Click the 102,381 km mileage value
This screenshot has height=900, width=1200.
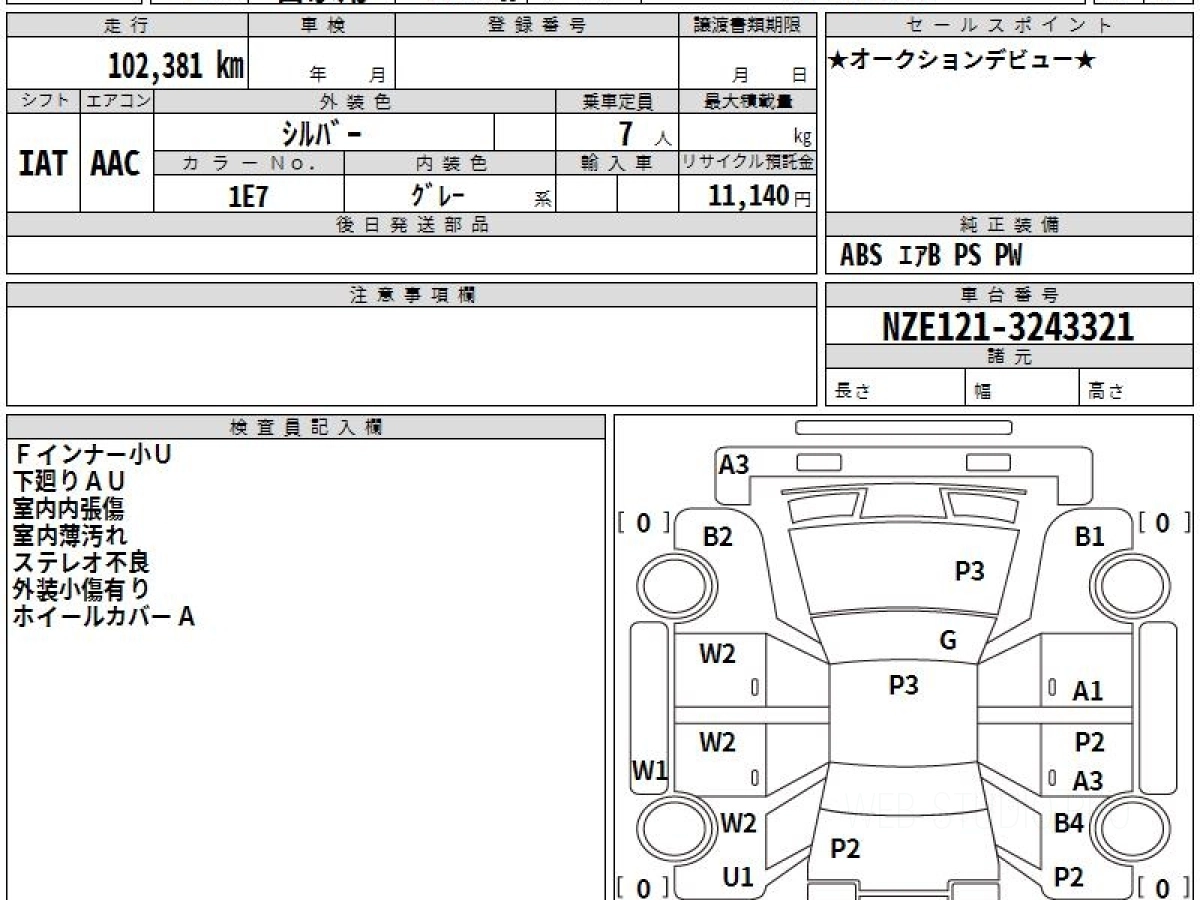(x=176, y=66)
